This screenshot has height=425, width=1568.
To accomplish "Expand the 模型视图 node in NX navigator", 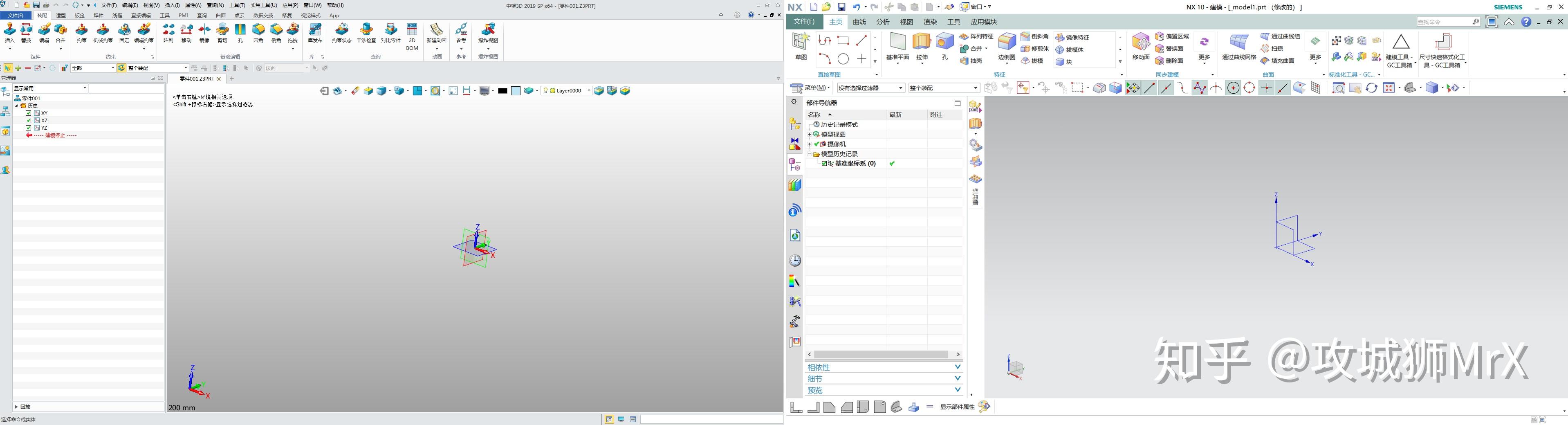I will pyautogui.click(x=810, y=135).
